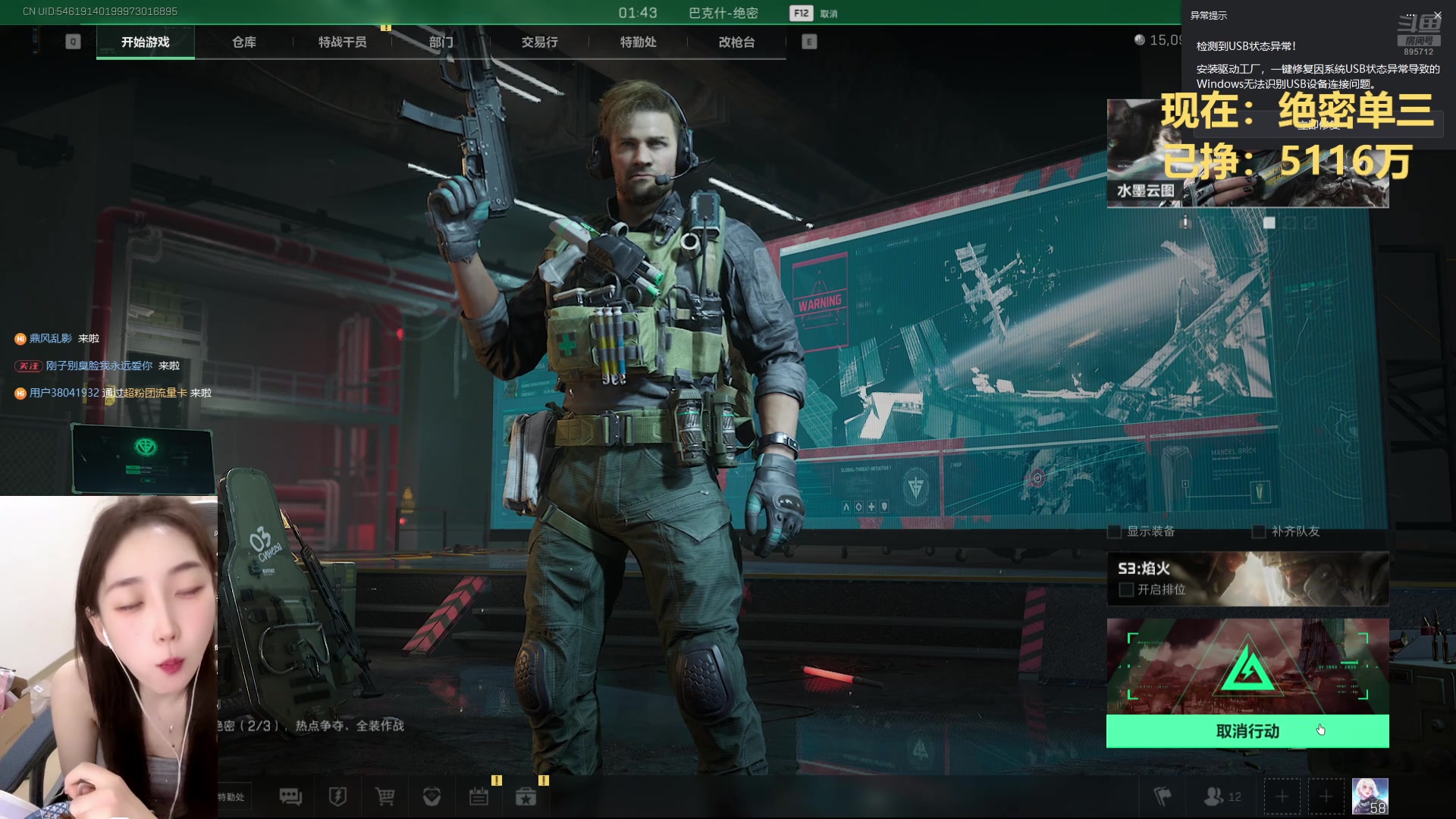
Task: Click the 巴克什-绝密 map mode label
Action: pyautogui.click(x=723, y=13)
